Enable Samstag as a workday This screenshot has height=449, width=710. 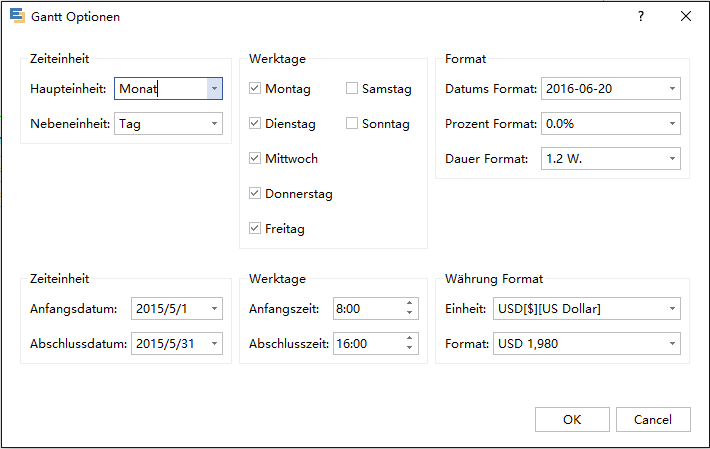[x=352, y=89]
